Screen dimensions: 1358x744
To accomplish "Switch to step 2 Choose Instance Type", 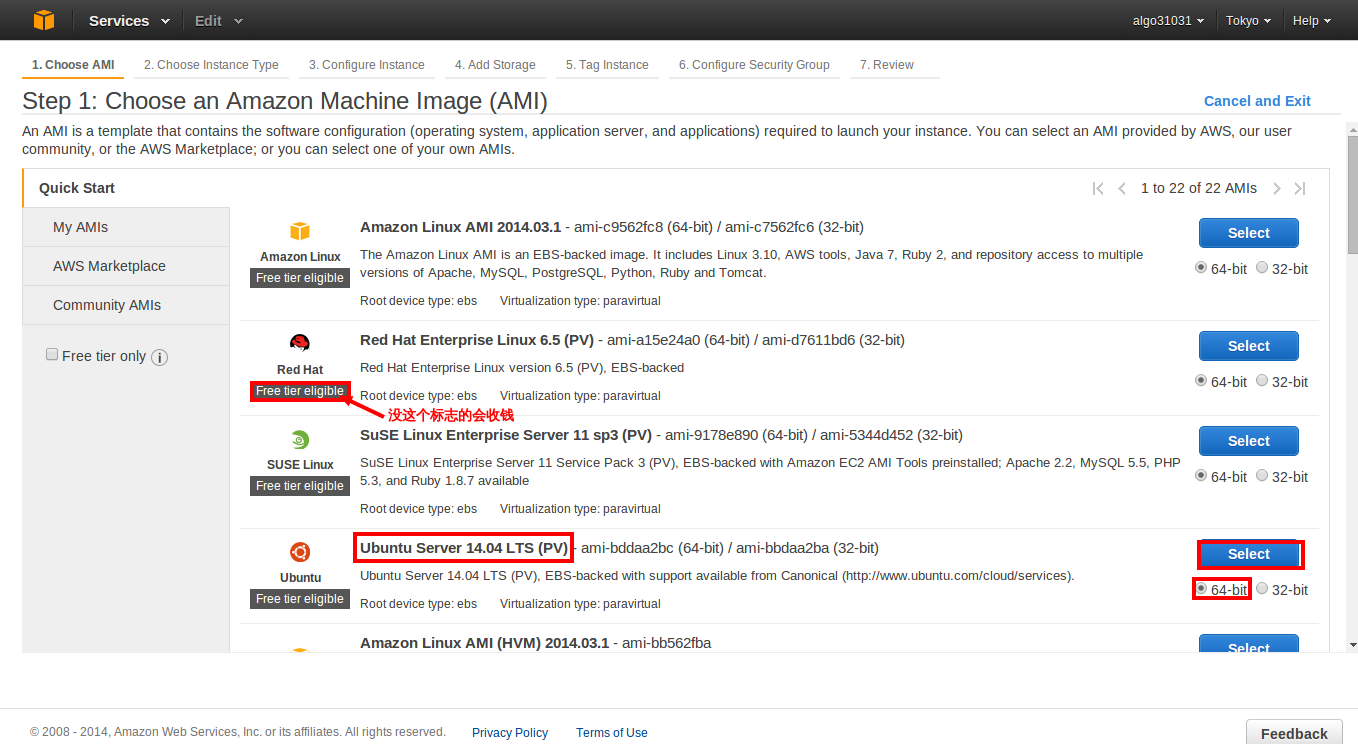I will [211, 65].
